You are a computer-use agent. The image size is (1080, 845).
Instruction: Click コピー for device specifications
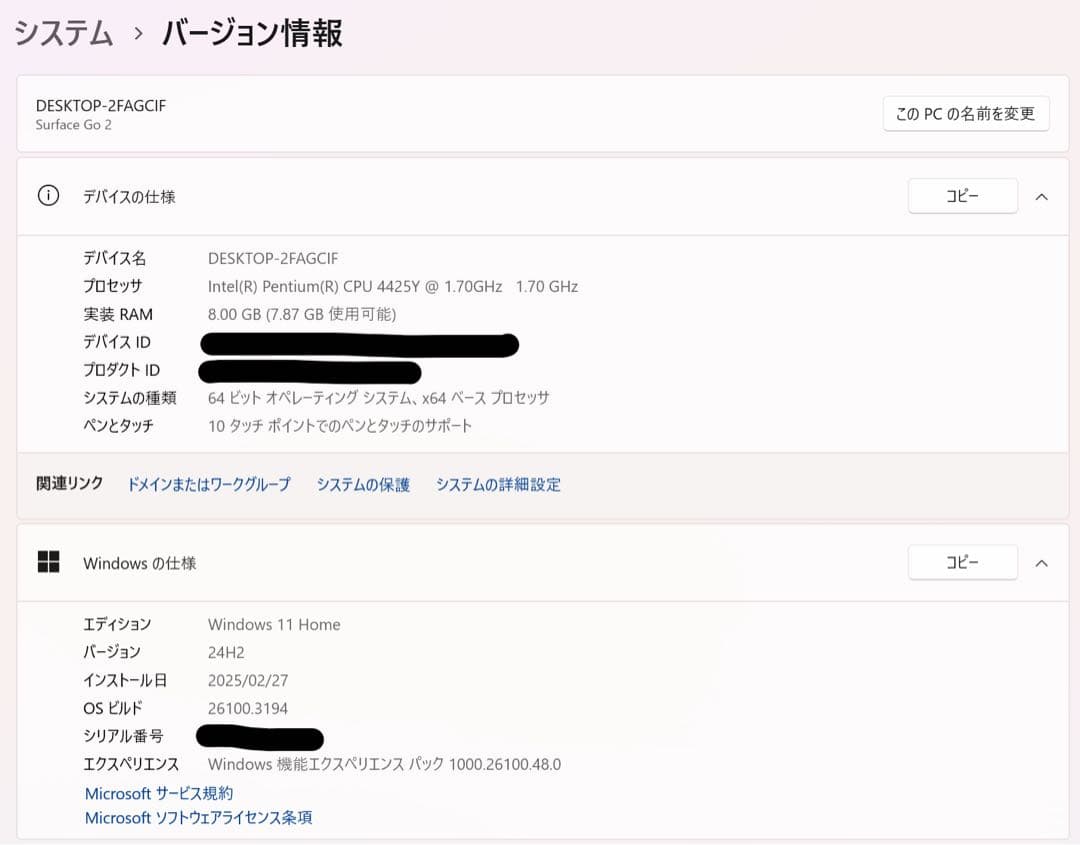point(962,196)
